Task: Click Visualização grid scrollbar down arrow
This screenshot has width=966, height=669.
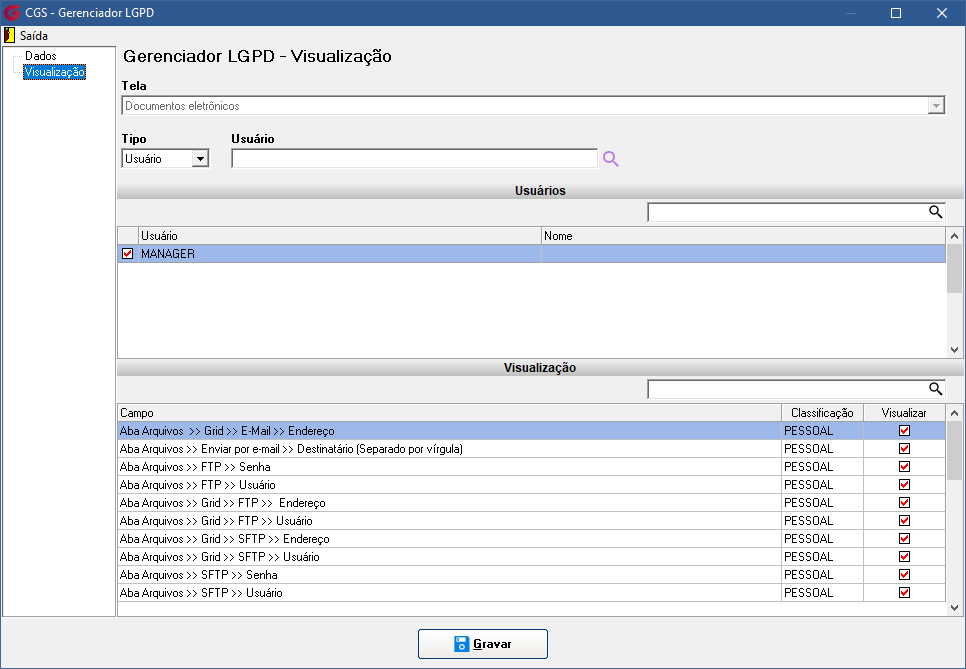Action: 954,607
